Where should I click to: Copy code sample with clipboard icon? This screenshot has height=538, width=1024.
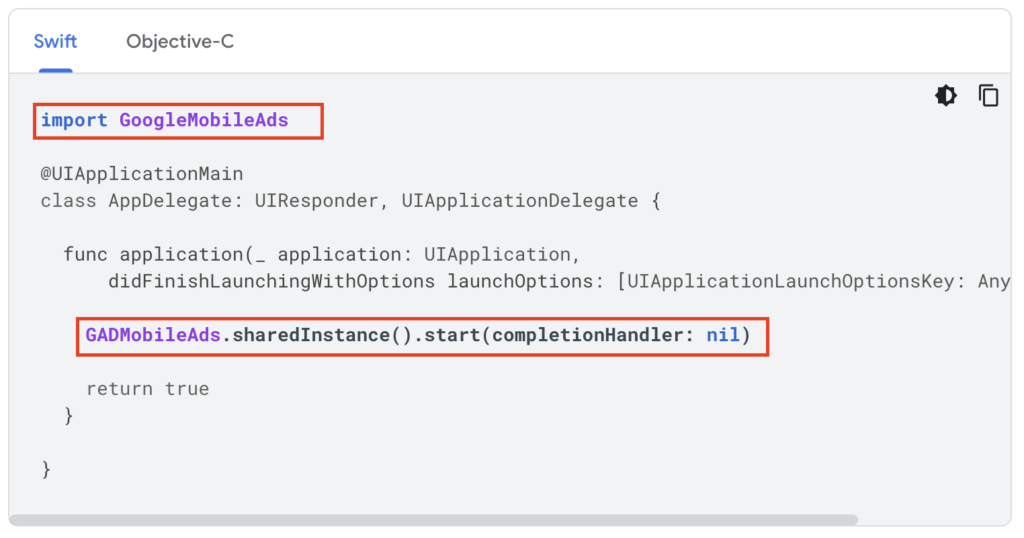988,96
